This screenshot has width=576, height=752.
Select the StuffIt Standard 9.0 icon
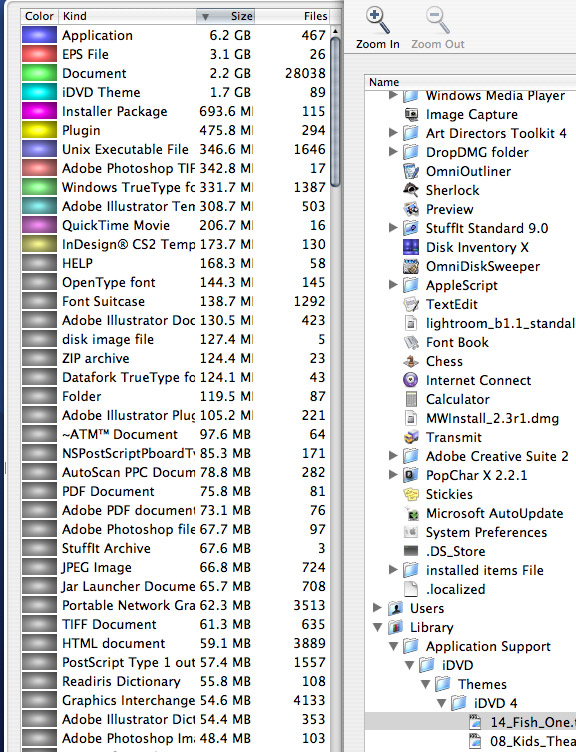click(411, 228)
